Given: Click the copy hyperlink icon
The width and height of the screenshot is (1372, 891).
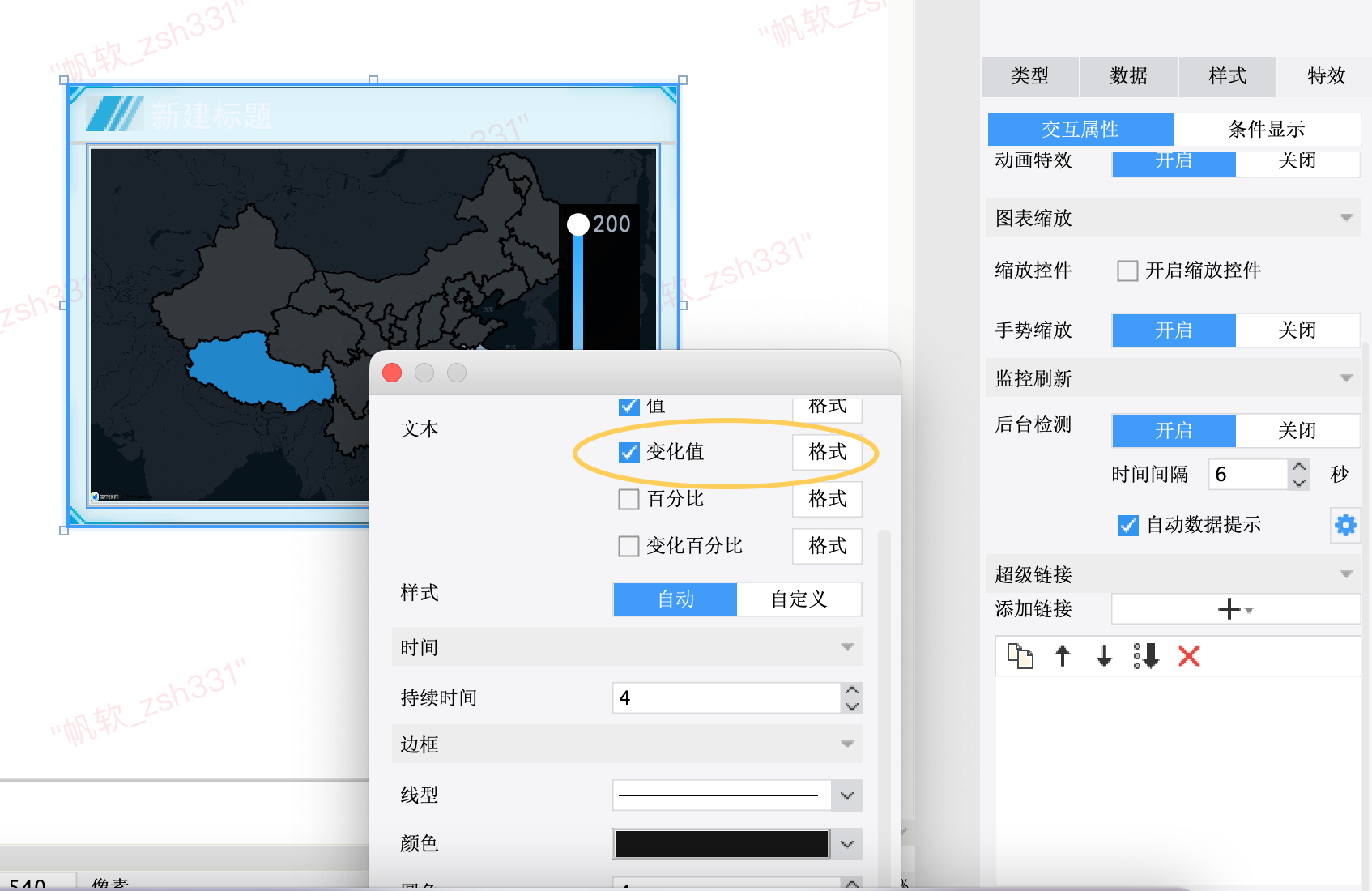Looking at the screenshot, I should click(1020, 655).
